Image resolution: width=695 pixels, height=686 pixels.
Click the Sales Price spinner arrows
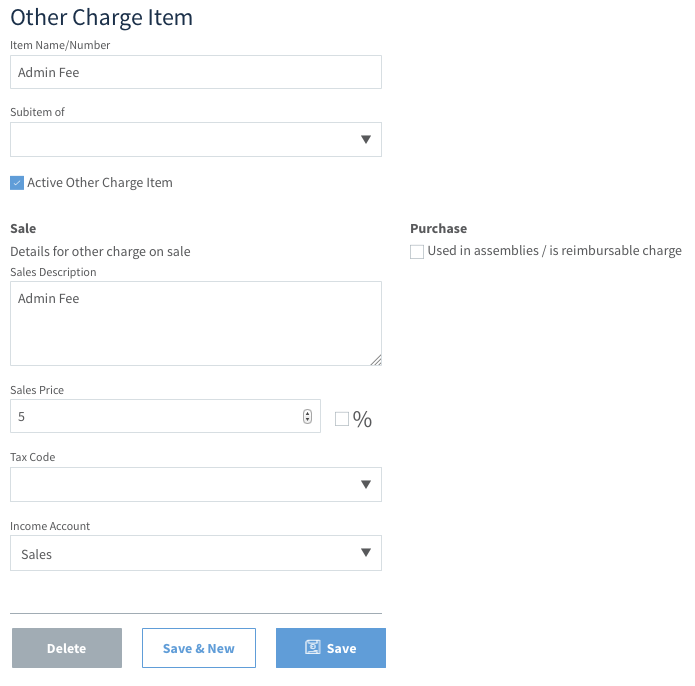[308, 416]
